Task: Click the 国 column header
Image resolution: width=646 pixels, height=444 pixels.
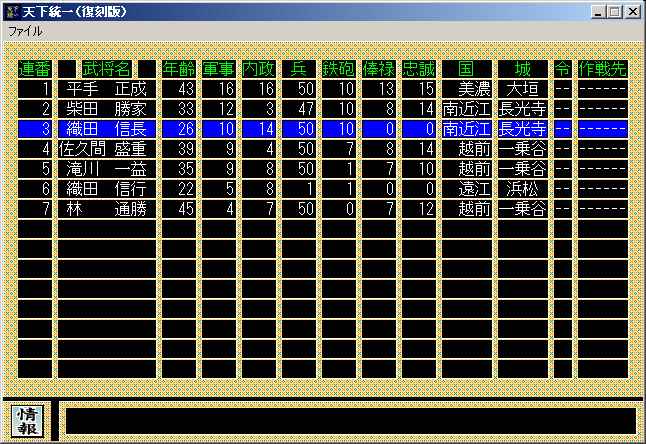Action: point(467,69)
